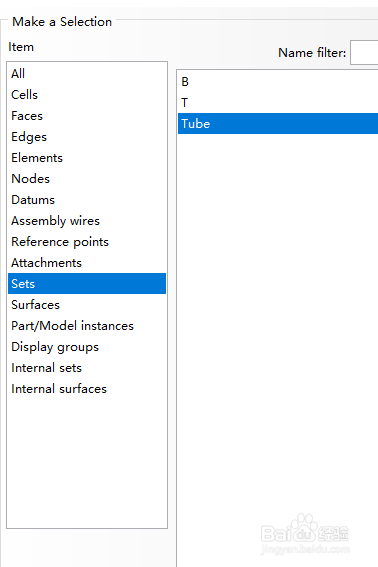Select the Elements item type
Image resolution: width=378 pixels, height=567 pixels.
point(87,158)
